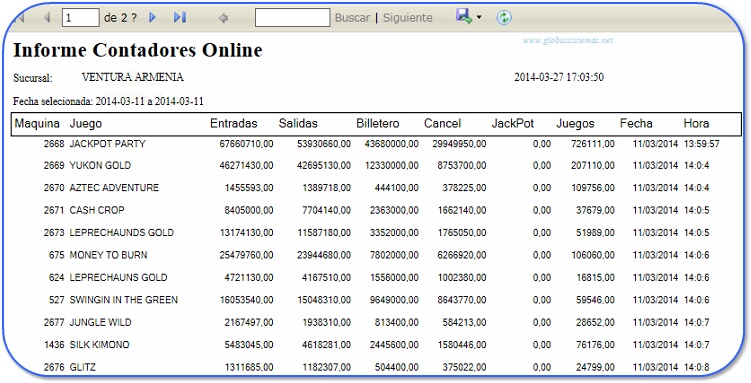
Task: Open www.globussistemas.net link
Action: click(x=568, y=40)
